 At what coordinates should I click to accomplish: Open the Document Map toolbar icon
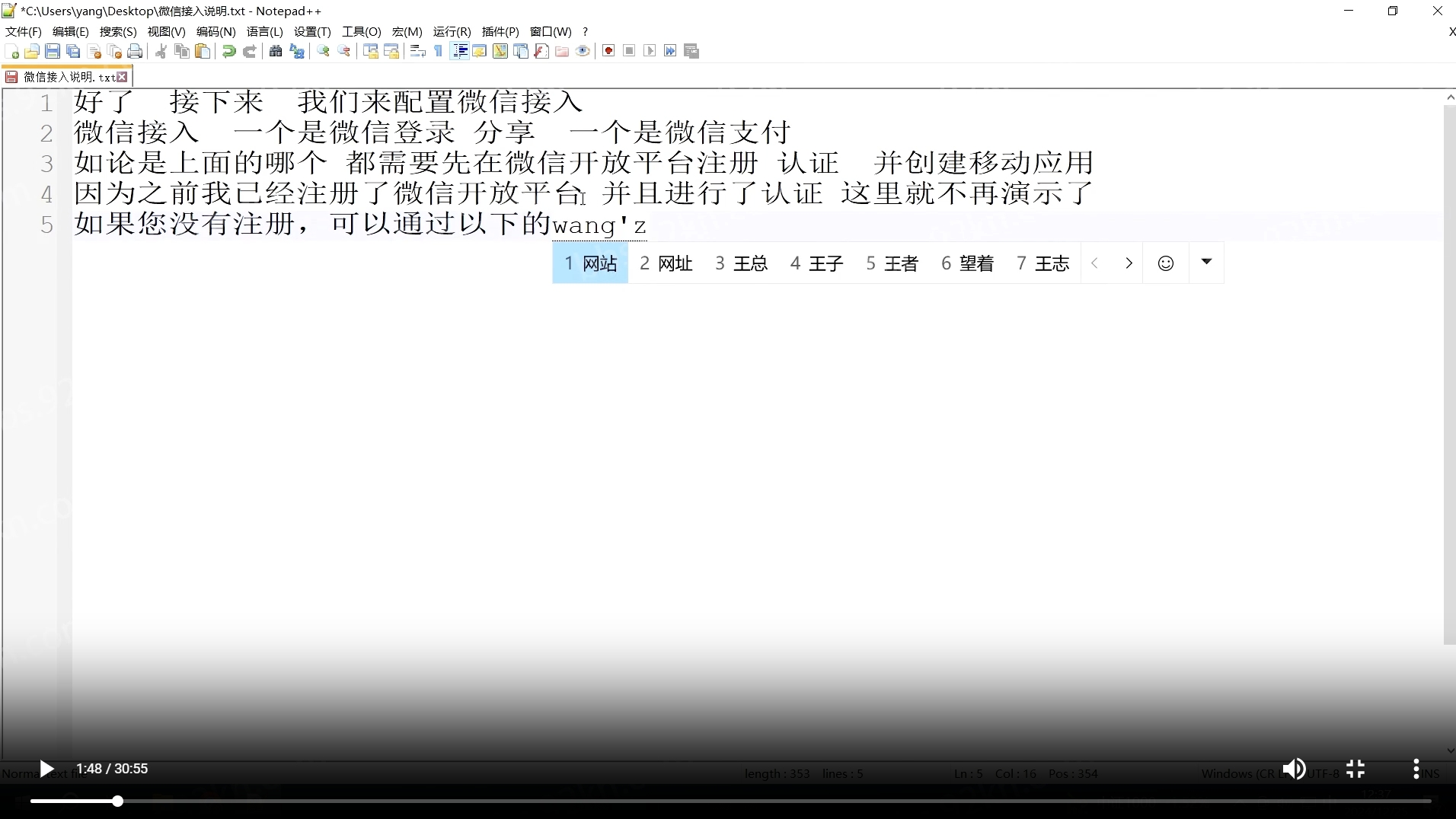pyautogui.click(x=500, y=51)
